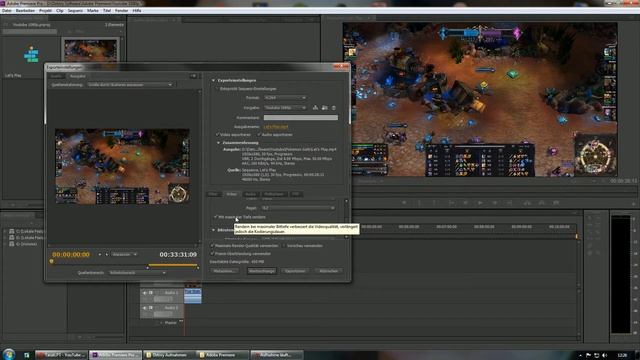Open the Vorgabe preset dropdown
This screenshot has height=360, width=640.
pos(285,108)
